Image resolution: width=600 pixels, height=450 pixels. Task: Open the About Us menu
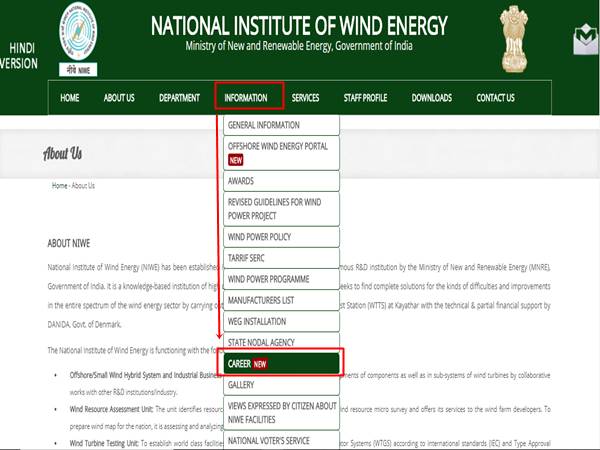tap(119, 98)
